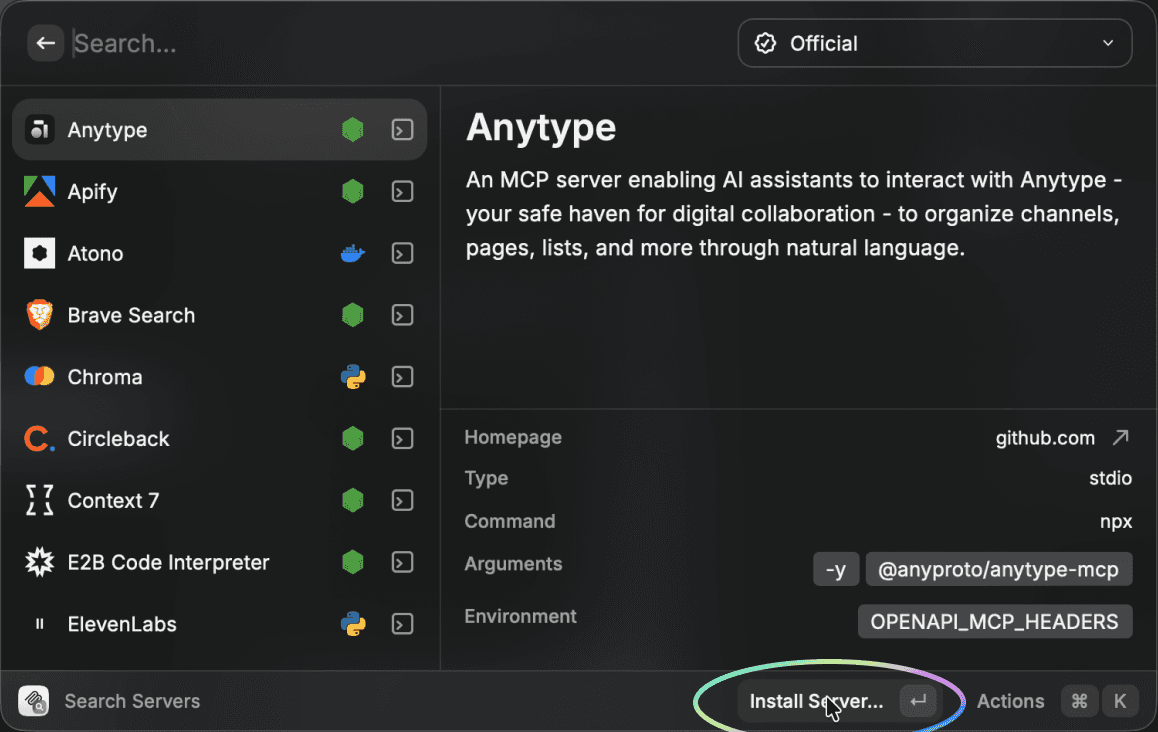Click the back arrow button

pyautogui.click(x=46, y=44)
